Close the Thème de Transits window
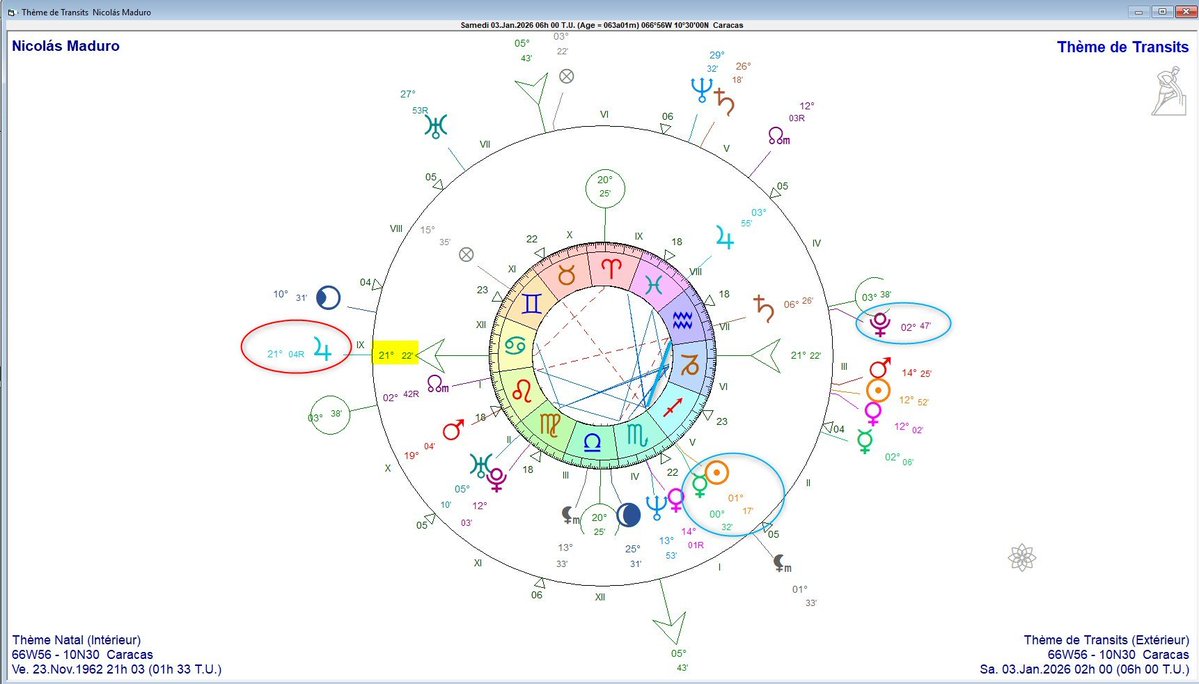This screenshot has height=684, width=1199. pyautogui.click(x=1184, y=11)
